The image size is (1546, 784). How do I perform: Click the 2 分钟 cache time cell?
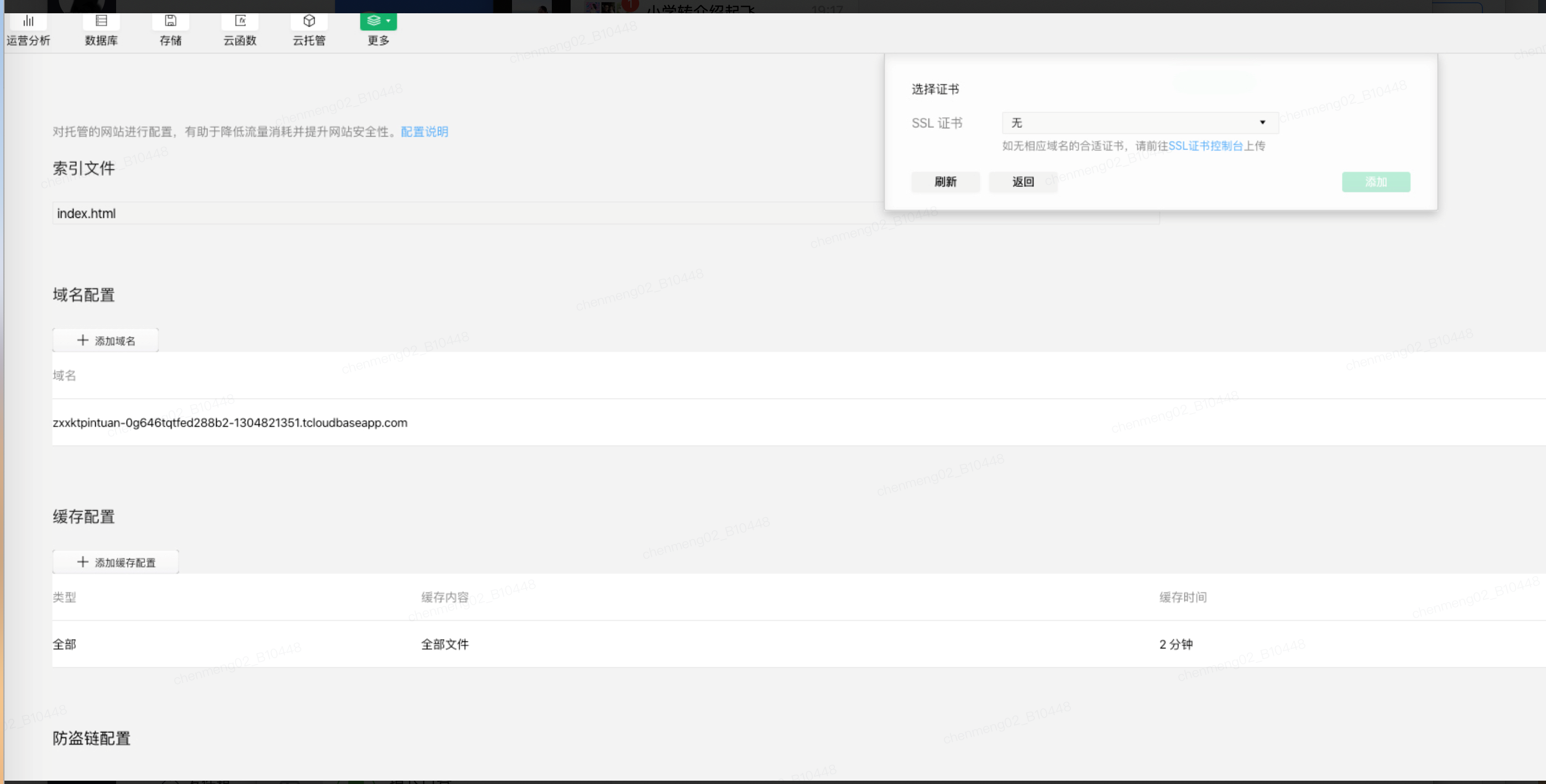pos(1176,644)
